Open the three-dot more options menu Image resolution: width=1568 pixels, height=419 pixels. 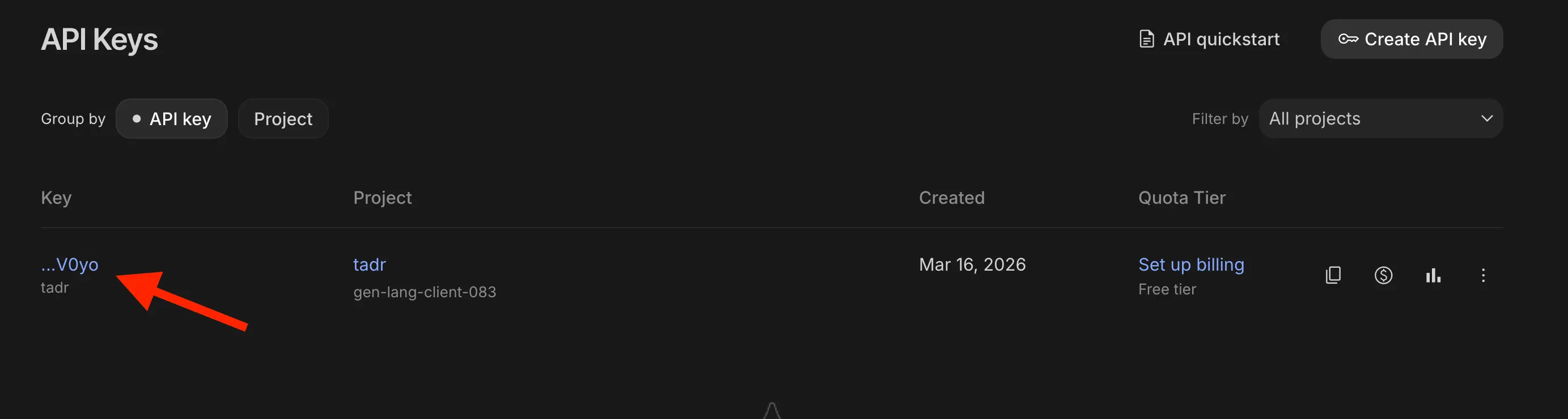pos(1483,276)
